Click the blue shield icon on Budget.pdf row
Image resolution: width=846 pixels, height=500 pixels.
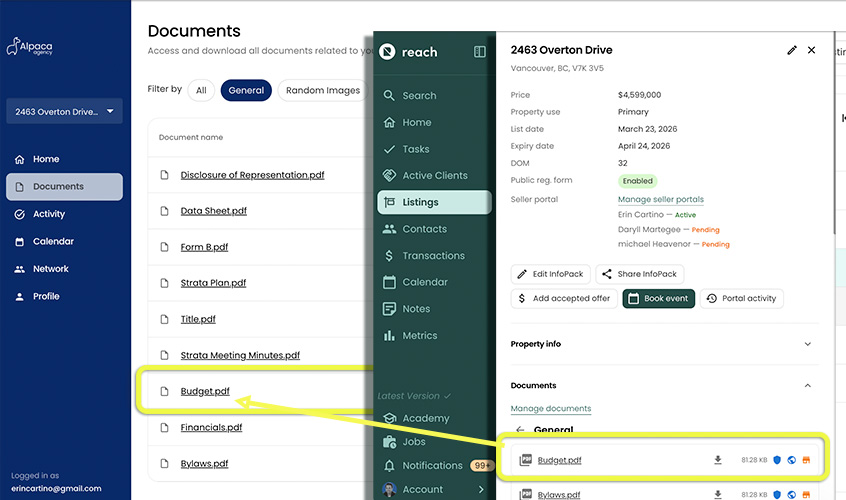(x=777, y=460)
